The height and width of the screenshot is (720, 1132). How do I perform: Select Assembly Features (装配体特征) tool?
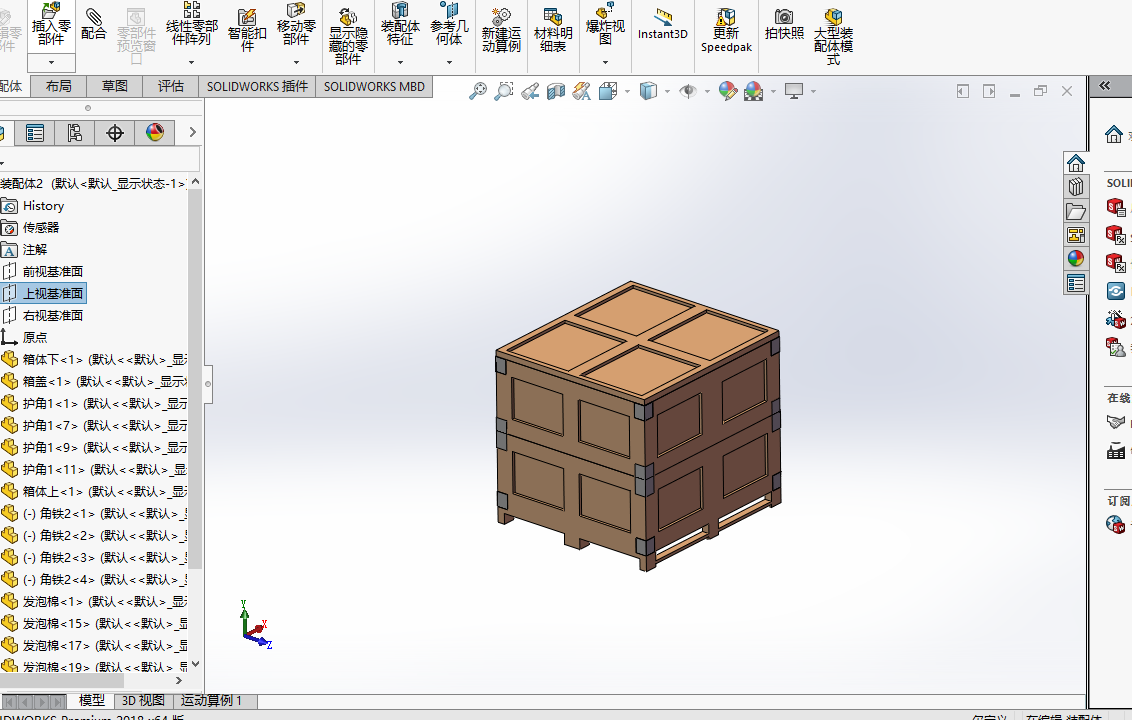coord(400,24)
